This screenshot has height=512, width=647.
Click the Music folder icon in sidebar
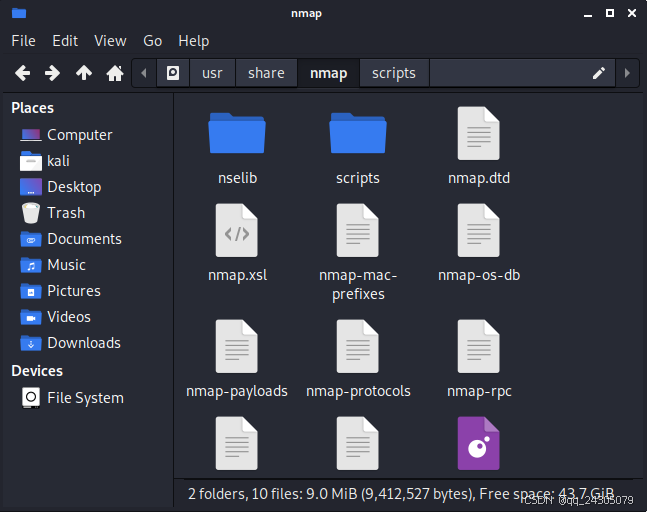coord(31,265)
